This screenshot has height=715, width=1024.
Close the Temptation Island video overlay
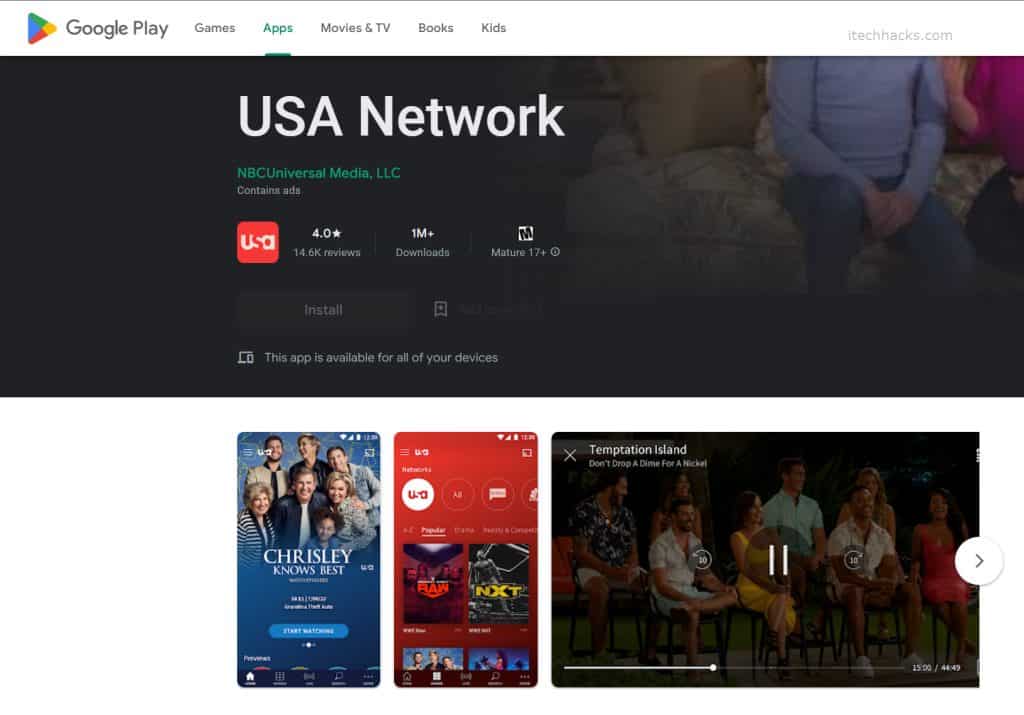[569, 455]
